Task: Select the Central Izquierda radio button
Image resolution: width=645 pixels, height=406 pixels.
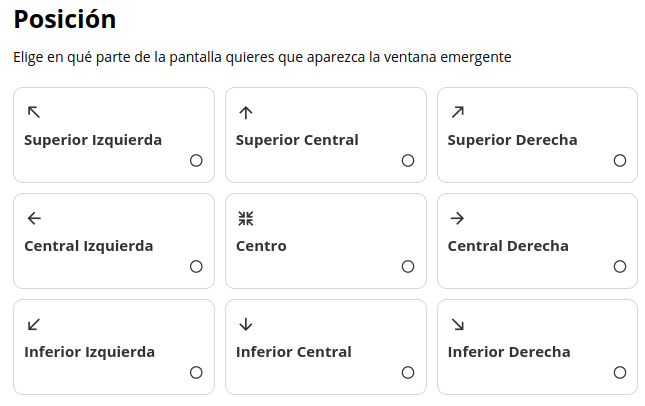Action: tap(196, 266)
